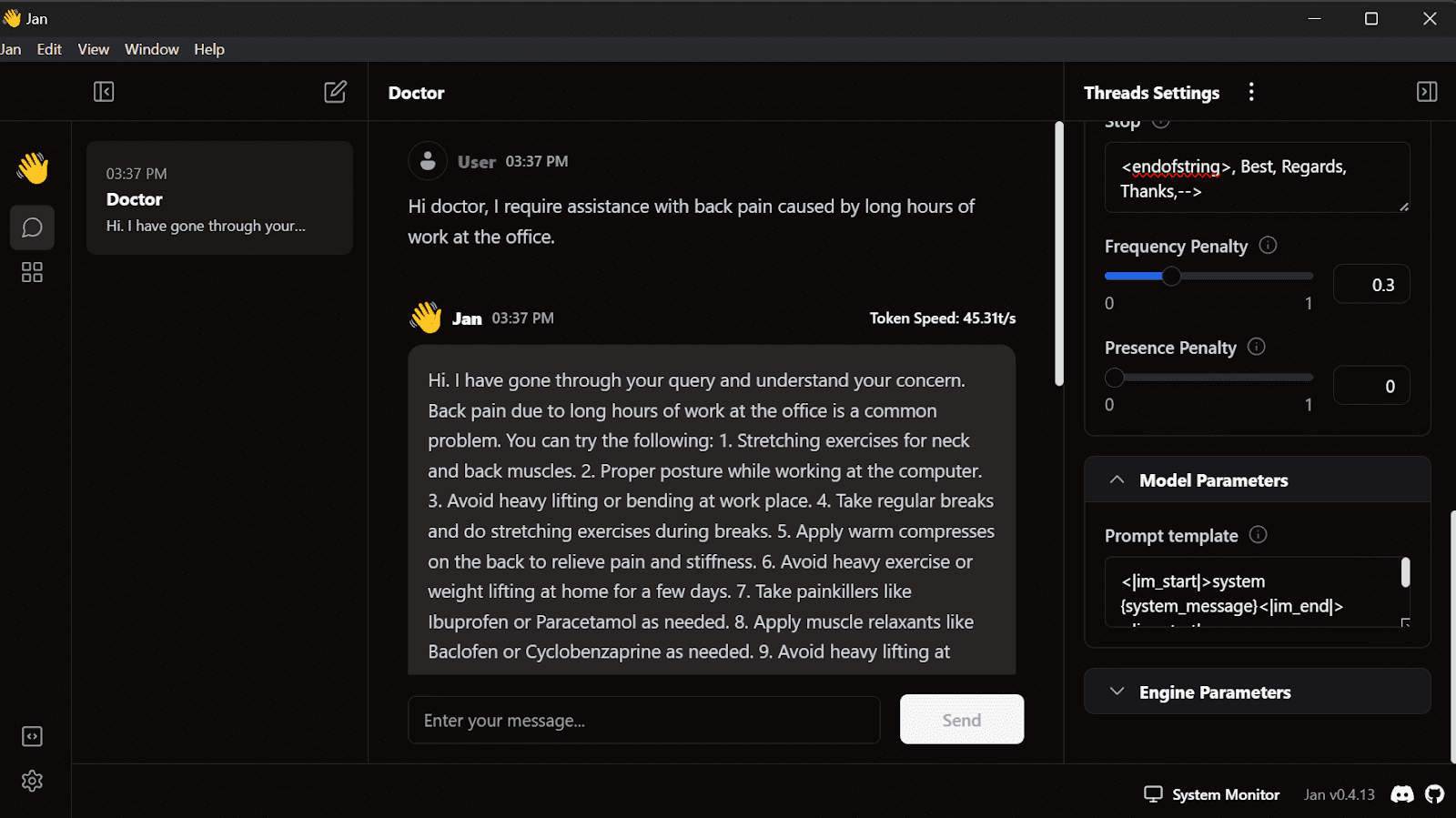Select the Doctor thread in list
This screenshot has width=1456, height=818.
tap(219, 197)
